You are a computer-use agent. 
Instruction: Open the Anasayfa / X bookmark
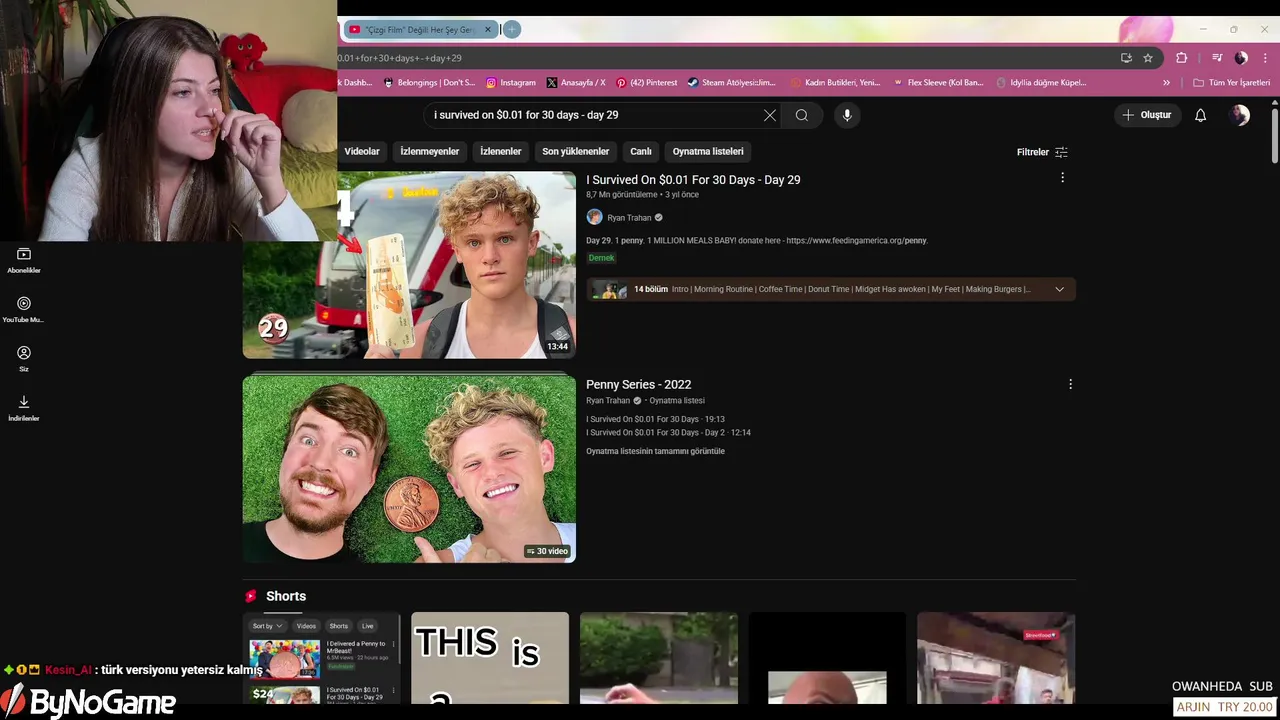(x=576, y=83)
